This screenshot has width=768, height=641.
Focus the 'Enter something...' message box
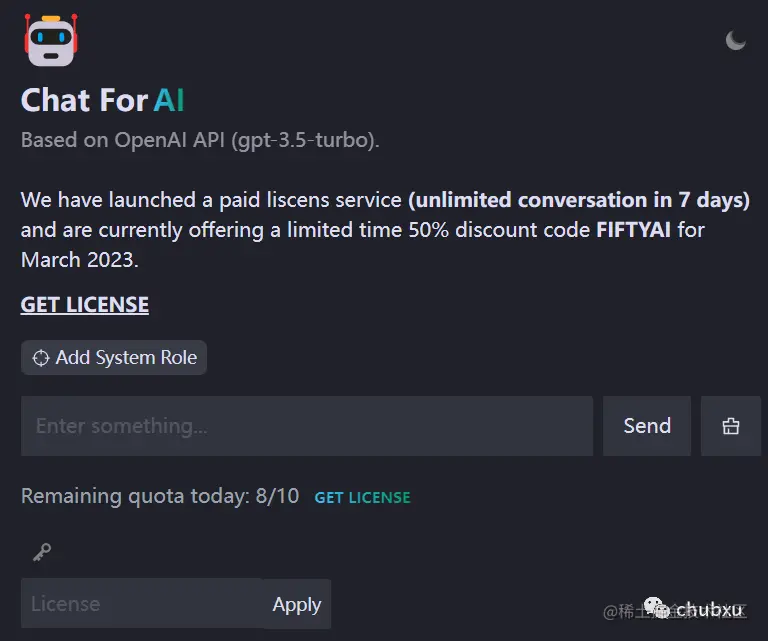[306, 426]
